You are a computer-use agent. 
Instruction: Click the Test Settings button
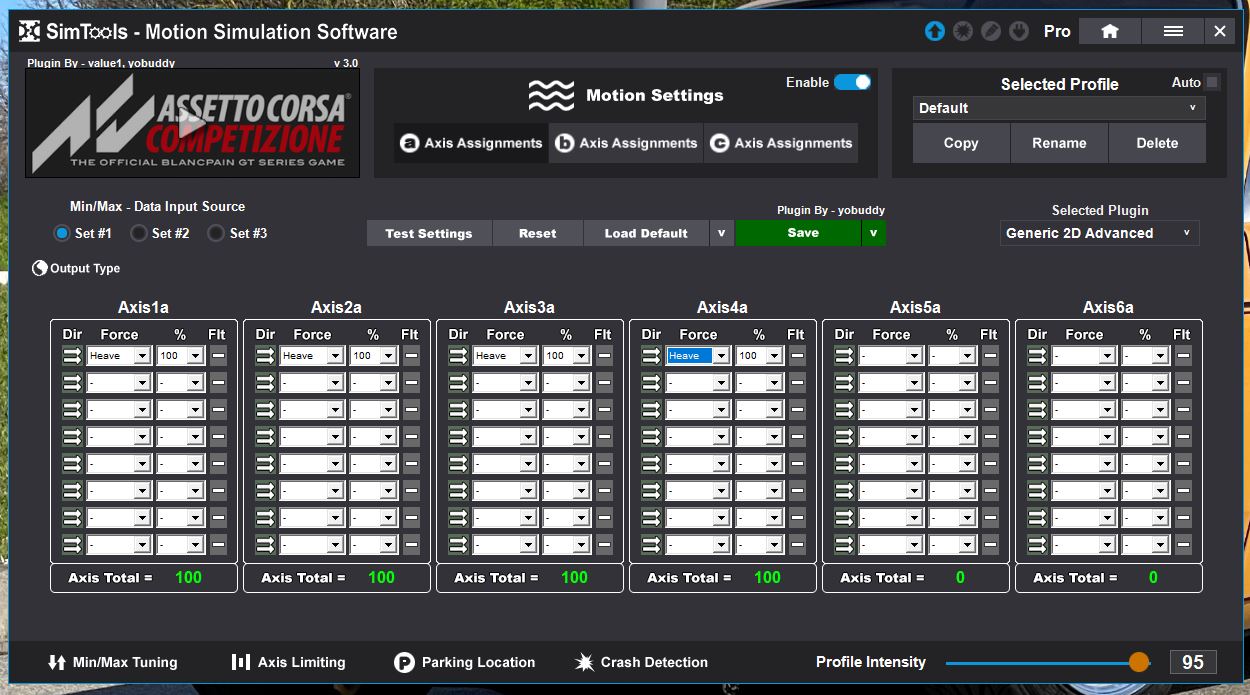(429, 233)
